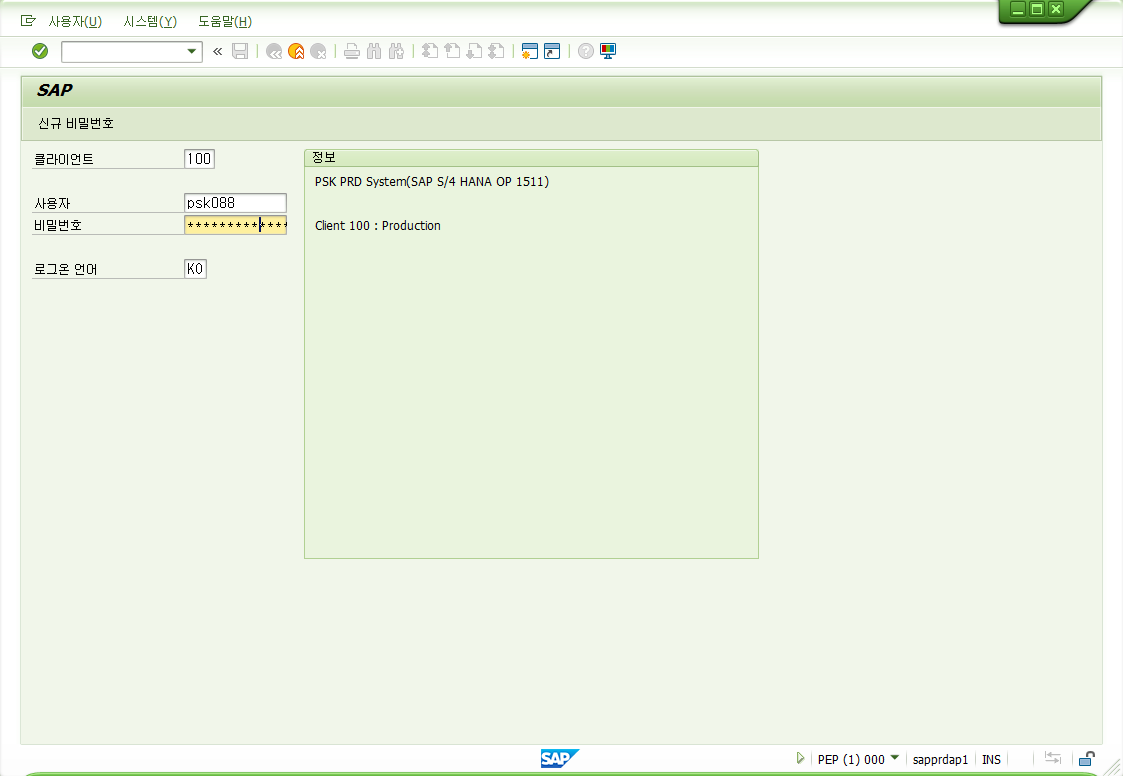This screenshot has width=1123, height=776.
Task: Collapse command field with double-chevron icon
Action: click(x=217, y=51)
